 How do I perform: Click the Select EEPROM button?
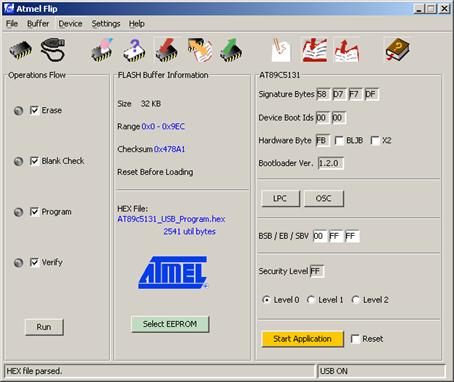(170, 324)
